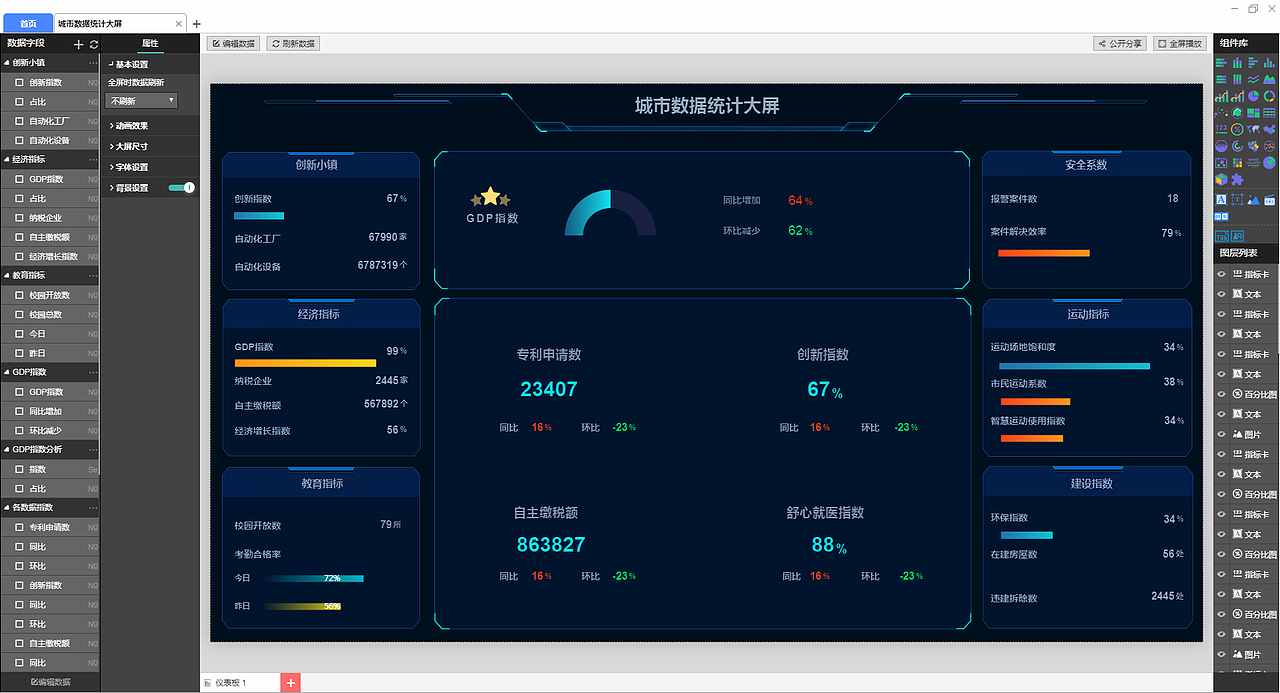Insert a donut chart component

(1269, 96)
